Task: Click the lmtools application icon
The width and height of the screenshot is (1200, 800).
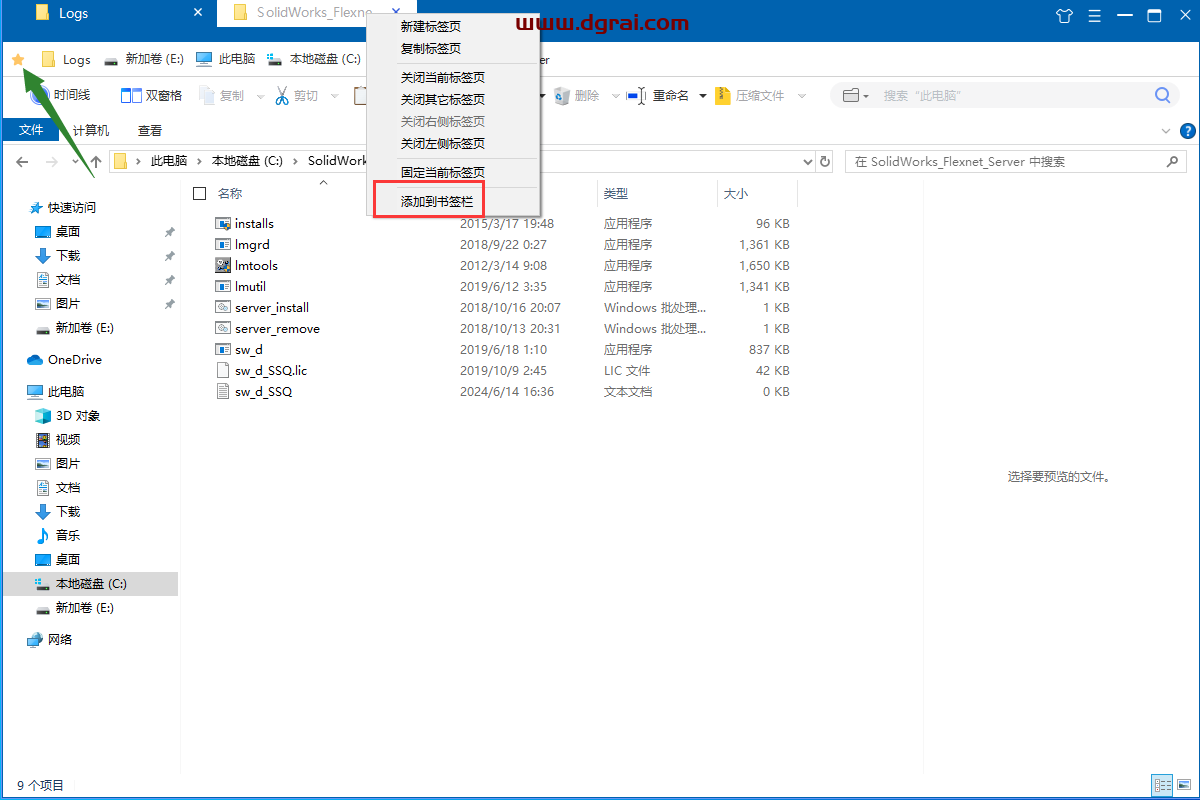Action: [x=224, y=265]
